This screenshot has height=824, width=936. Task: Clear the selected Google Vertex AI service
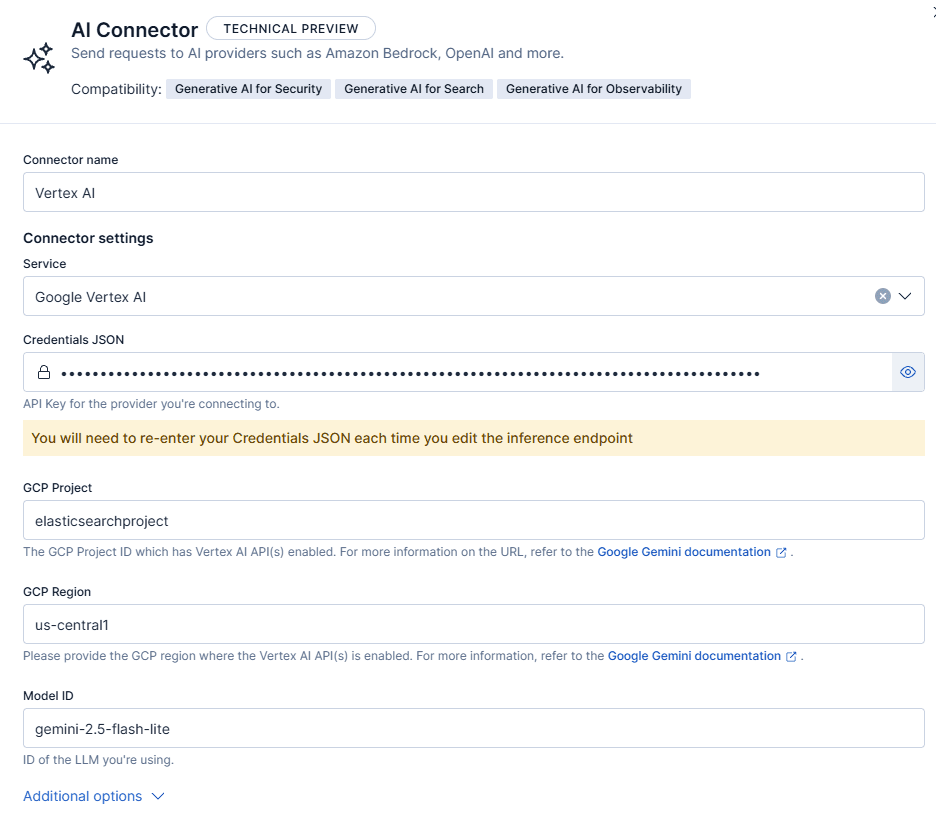coord(882,296)
